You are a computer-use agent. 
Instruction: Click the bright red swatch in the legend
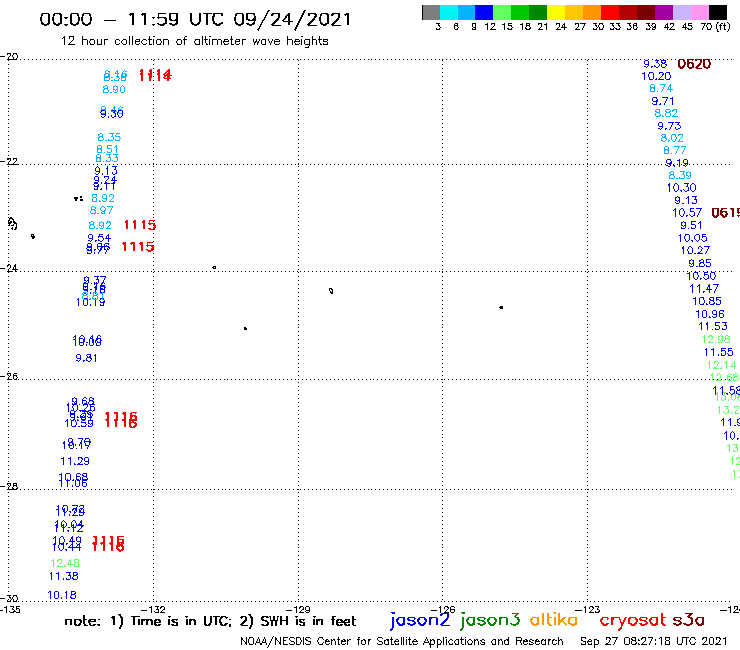610,13
